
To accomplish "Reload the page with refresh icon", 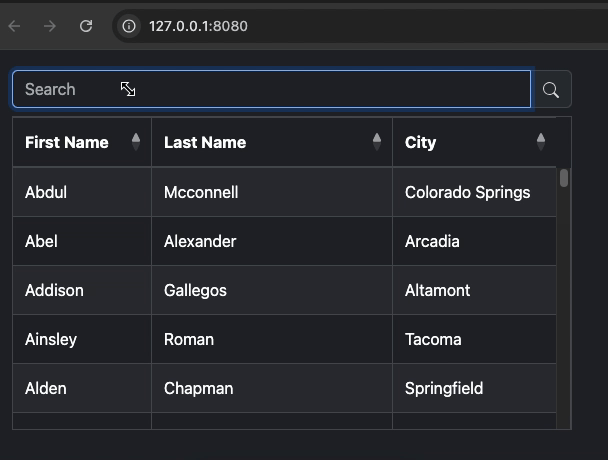I will (86, 26).
